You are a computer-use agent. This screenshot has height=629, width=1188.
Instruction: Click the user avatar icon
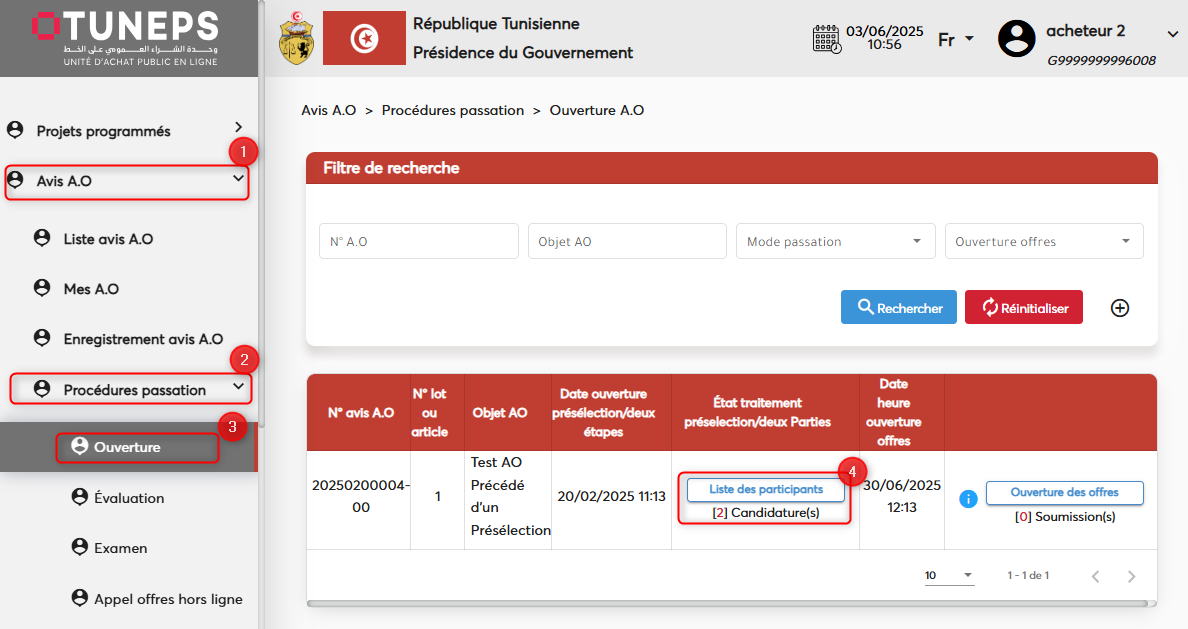(x=1017, y=39)
